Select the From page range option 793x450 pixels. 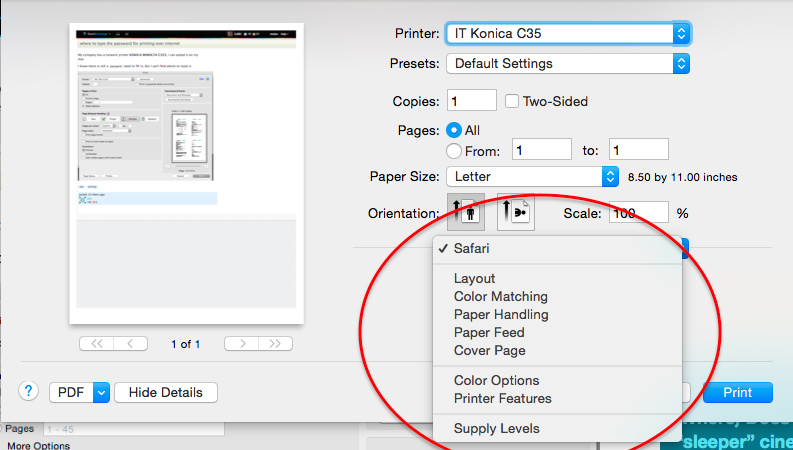tap(454, 151)
